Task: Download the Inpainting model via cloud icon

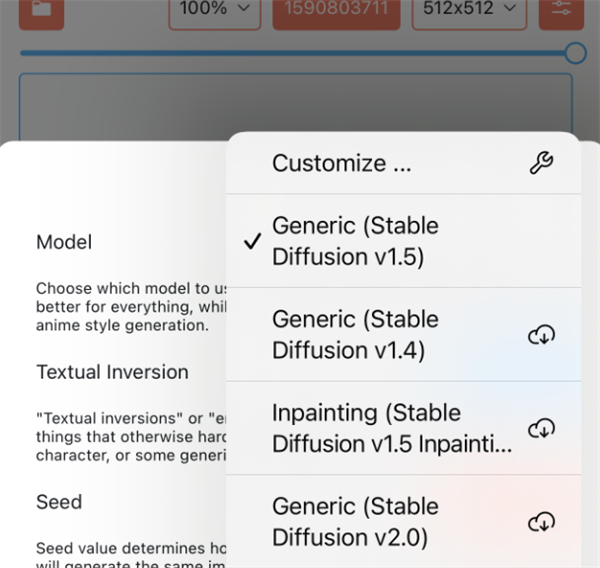Action: pos(541,429)
